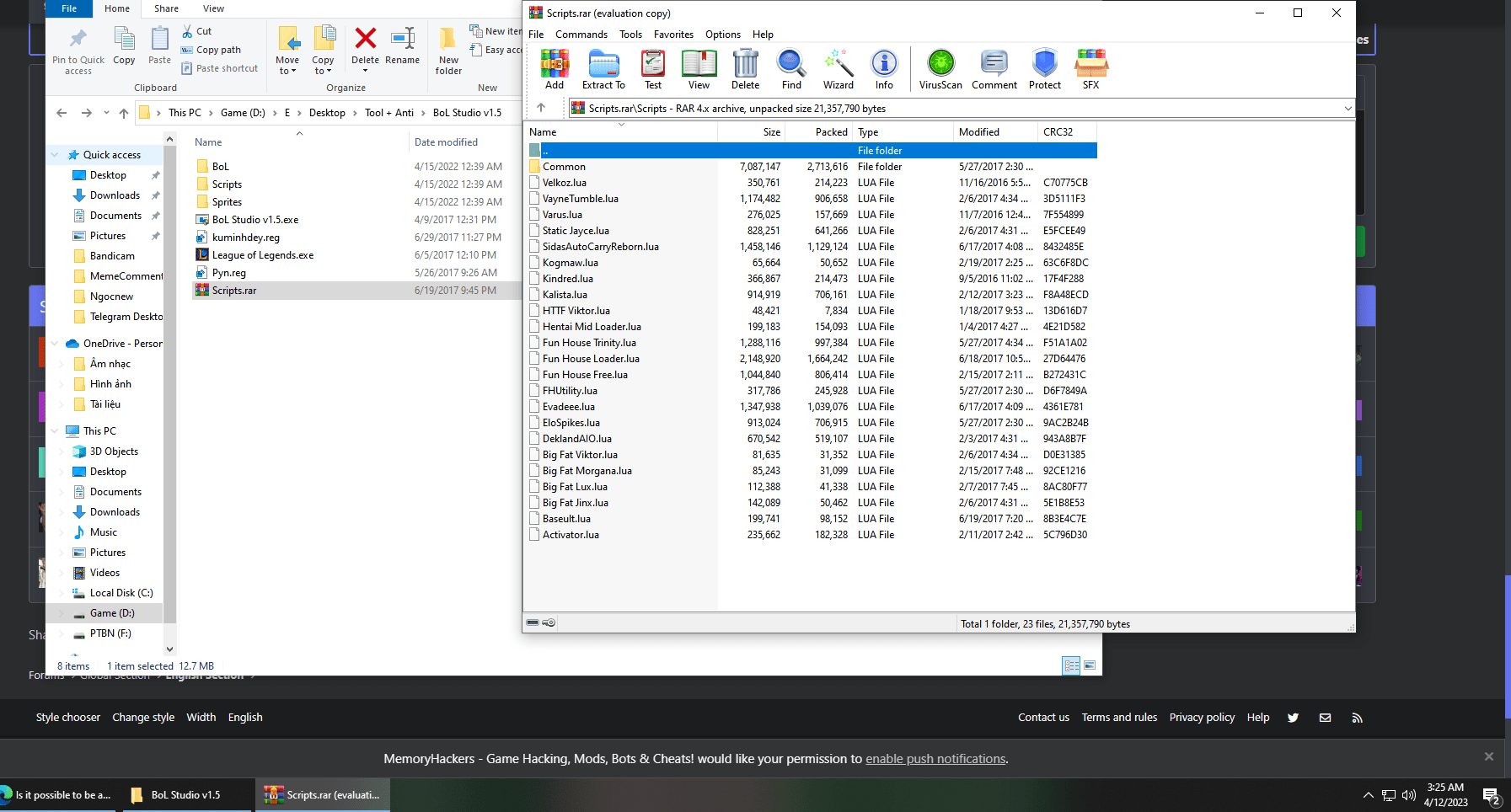Switch to the Share tab in Explorer
1511x812 pixels.
click(x=166, y=8)
